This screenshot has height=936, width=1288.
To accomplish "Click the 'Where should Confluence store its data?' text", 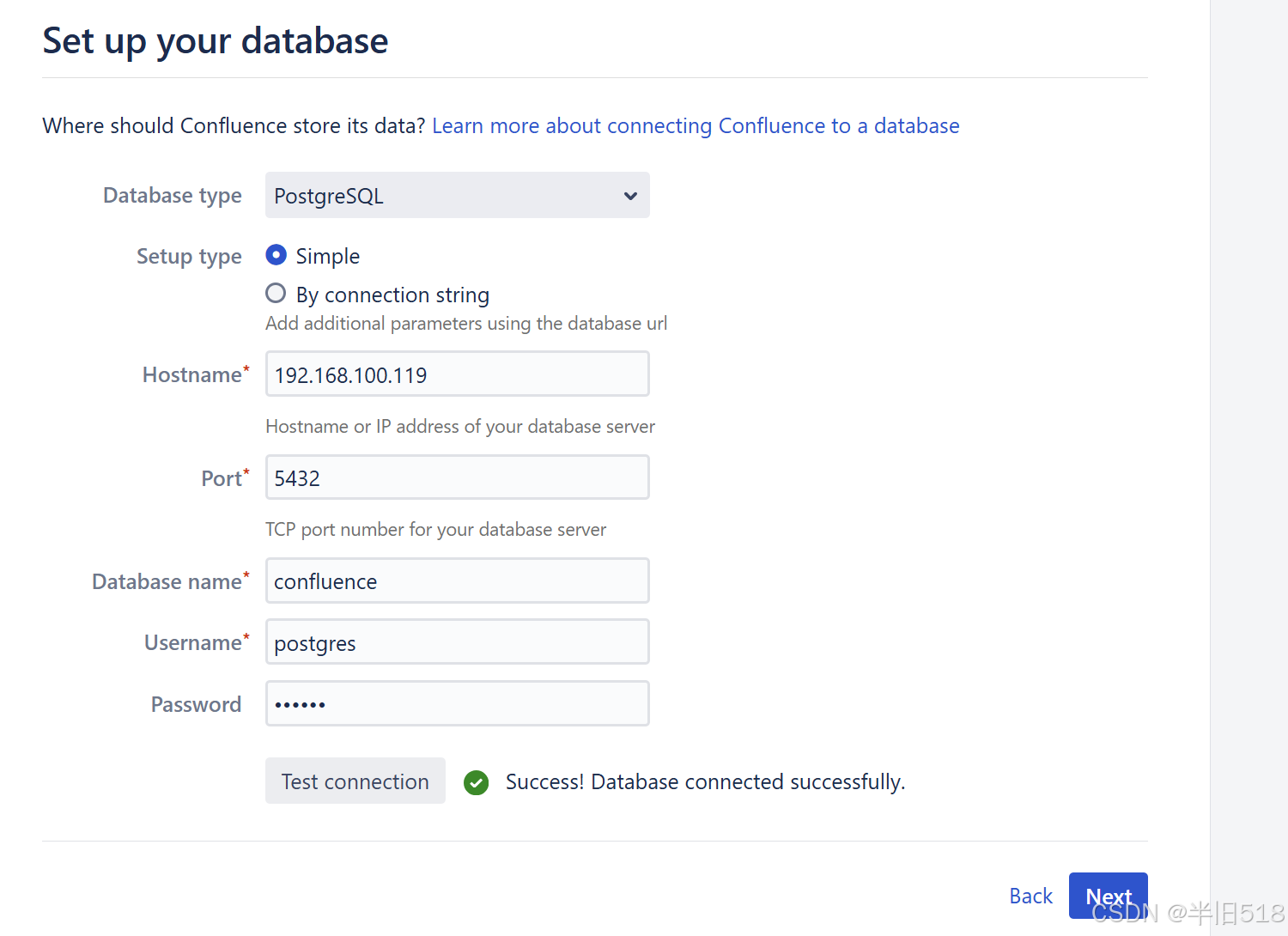I will pos(234,125).
